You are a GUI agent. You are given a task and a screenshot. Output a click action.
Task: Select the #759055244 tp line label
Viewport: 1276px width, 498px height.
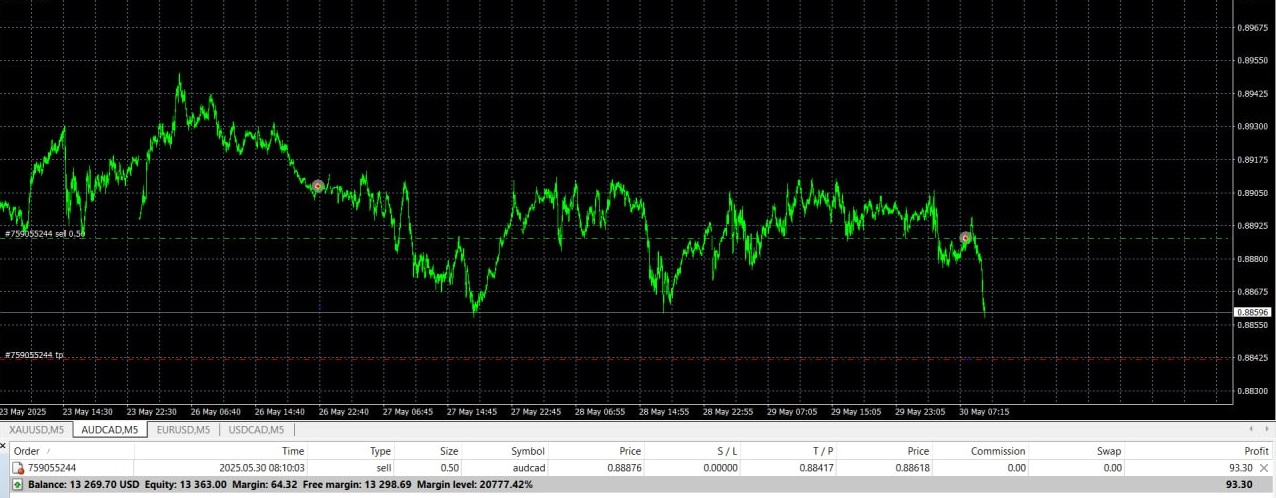[33, 355]
